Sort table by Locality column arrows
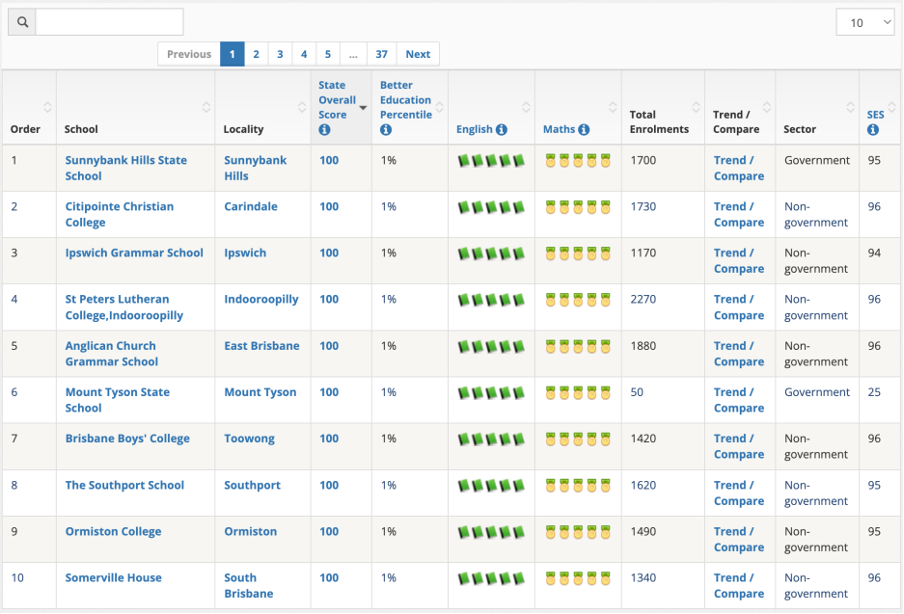This screenshot has height=614, width=904. 300,108
